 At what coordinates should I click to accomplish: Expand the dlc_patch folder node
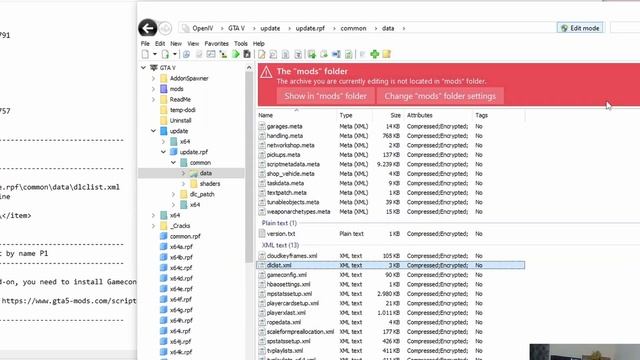[173, 194]
